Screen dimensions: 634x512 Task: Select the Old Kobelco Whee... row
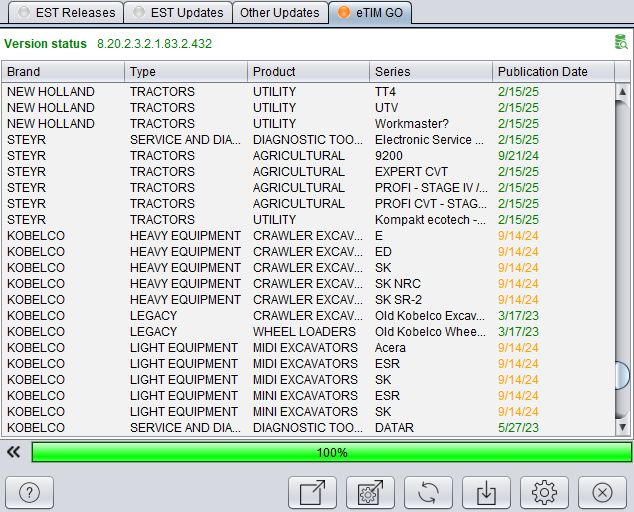pyautogui.click(x=308, y=332)
